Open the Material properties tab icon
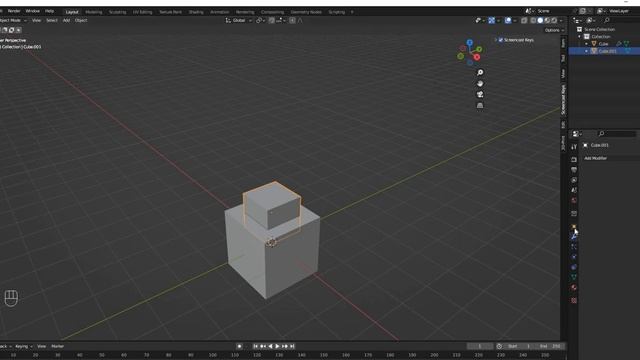 pos(574,287)
